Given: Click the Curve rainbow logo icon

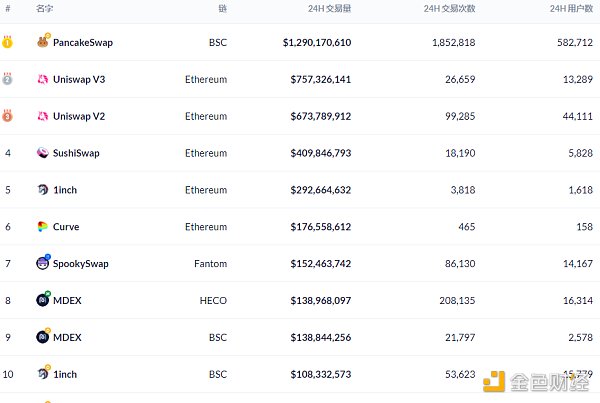Looking at the screenshot, I should 43,227.
